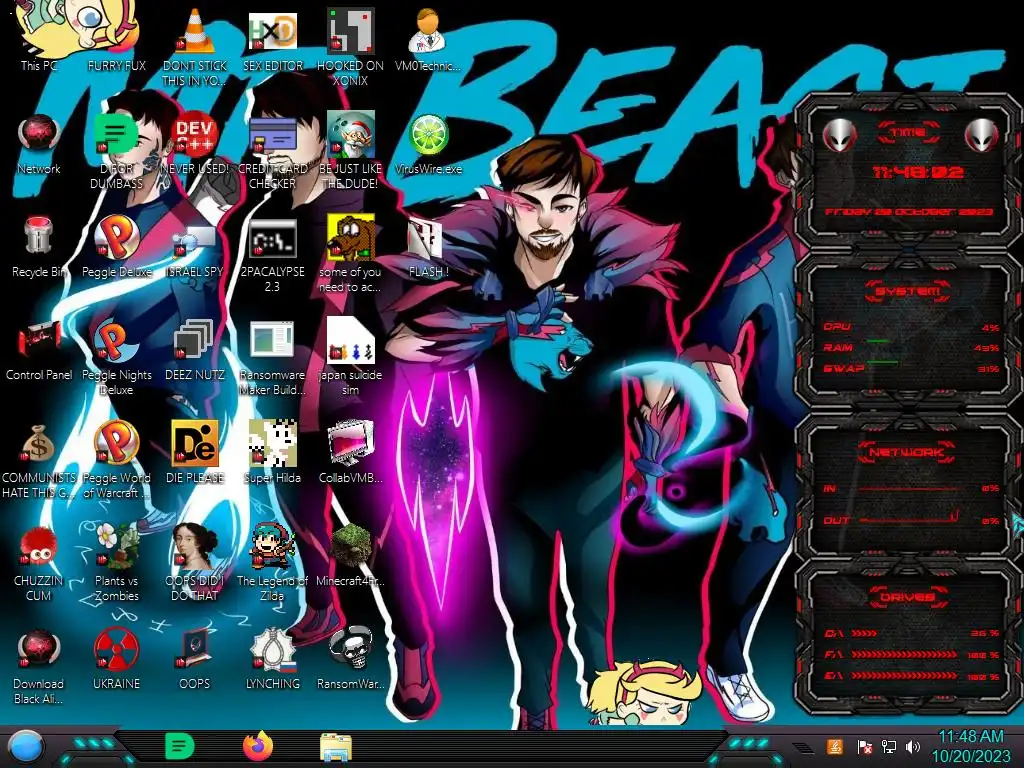
Task: Click the right alien head on the TIME widget
Action: [x=982, y=136]
